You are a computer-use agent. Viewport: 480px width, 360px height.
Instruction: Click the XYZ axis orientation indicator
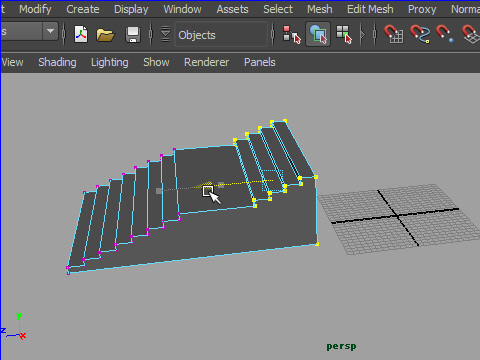[x=14, y=326]
